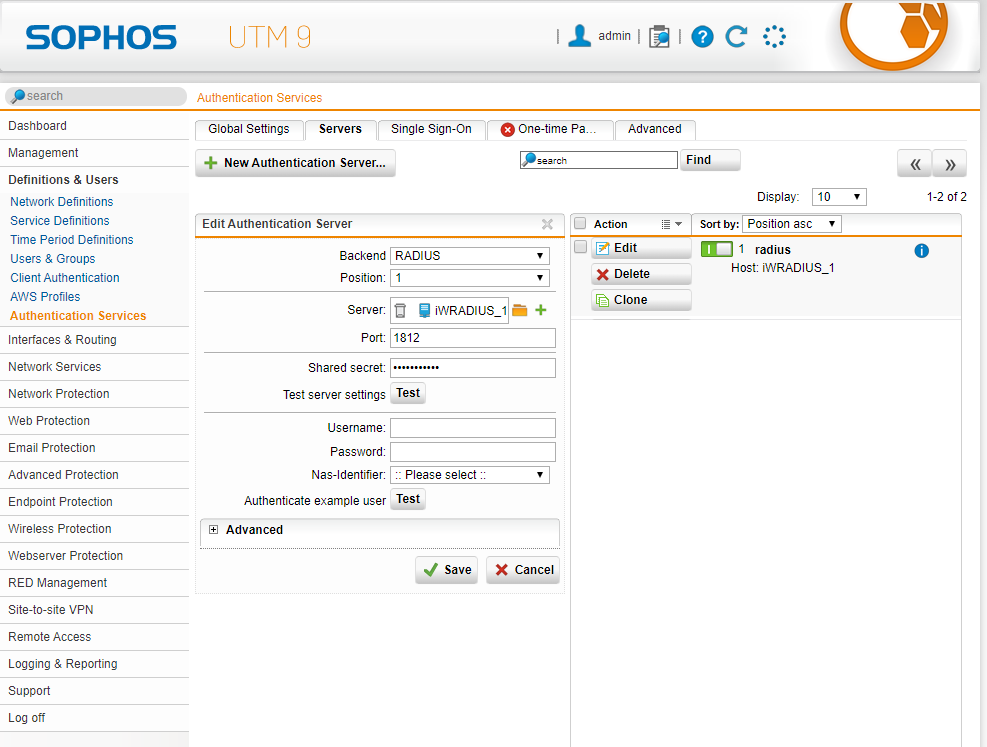Click the trash icon beside Server field

(x=400, y=310)
